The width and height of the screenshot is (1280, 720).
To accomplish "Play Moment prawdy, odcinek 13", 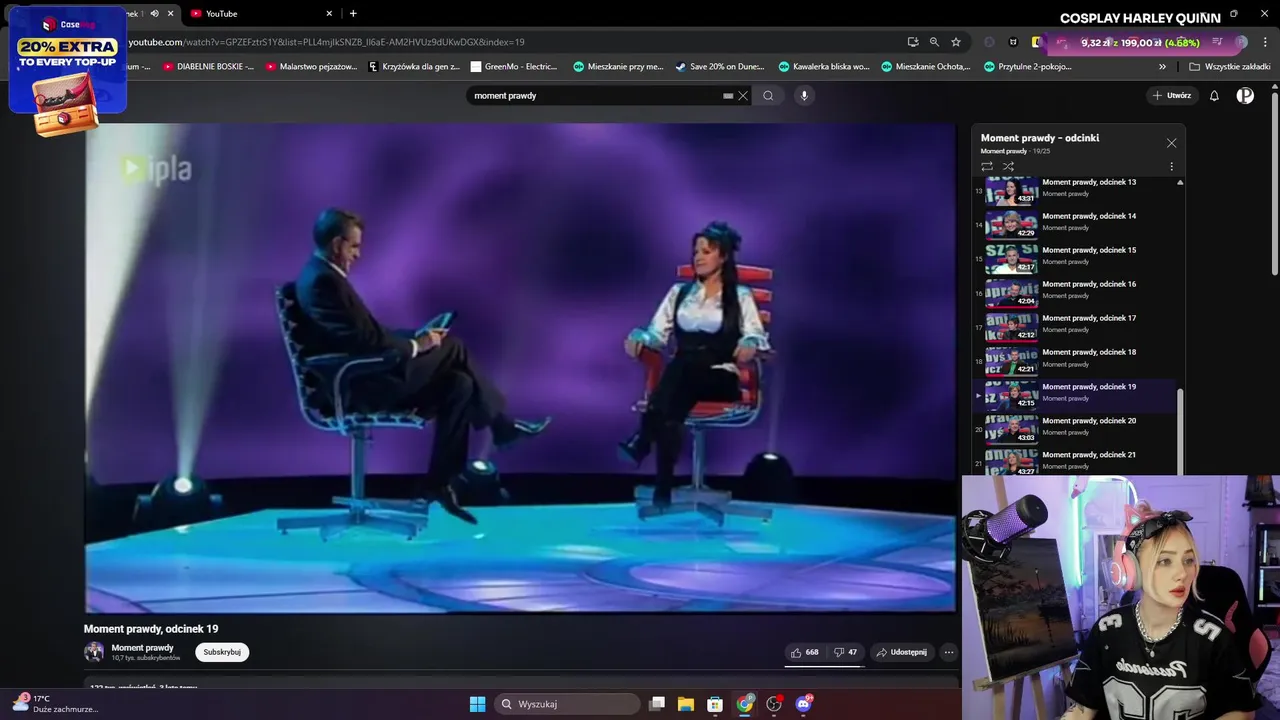I will [1077, 189].
